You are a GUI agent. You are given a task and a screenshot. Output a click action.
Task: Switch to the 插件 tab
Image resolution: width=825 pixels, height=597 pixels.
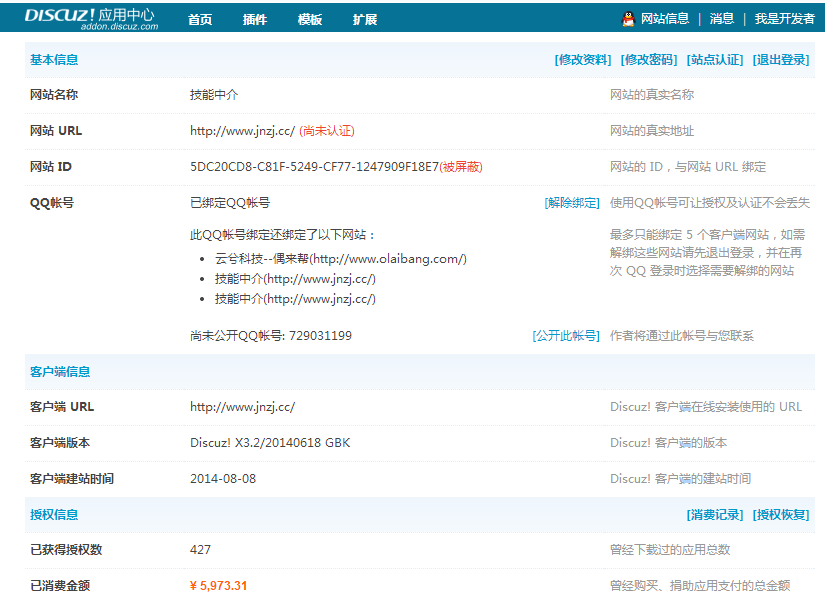click(x=254, y=18)
